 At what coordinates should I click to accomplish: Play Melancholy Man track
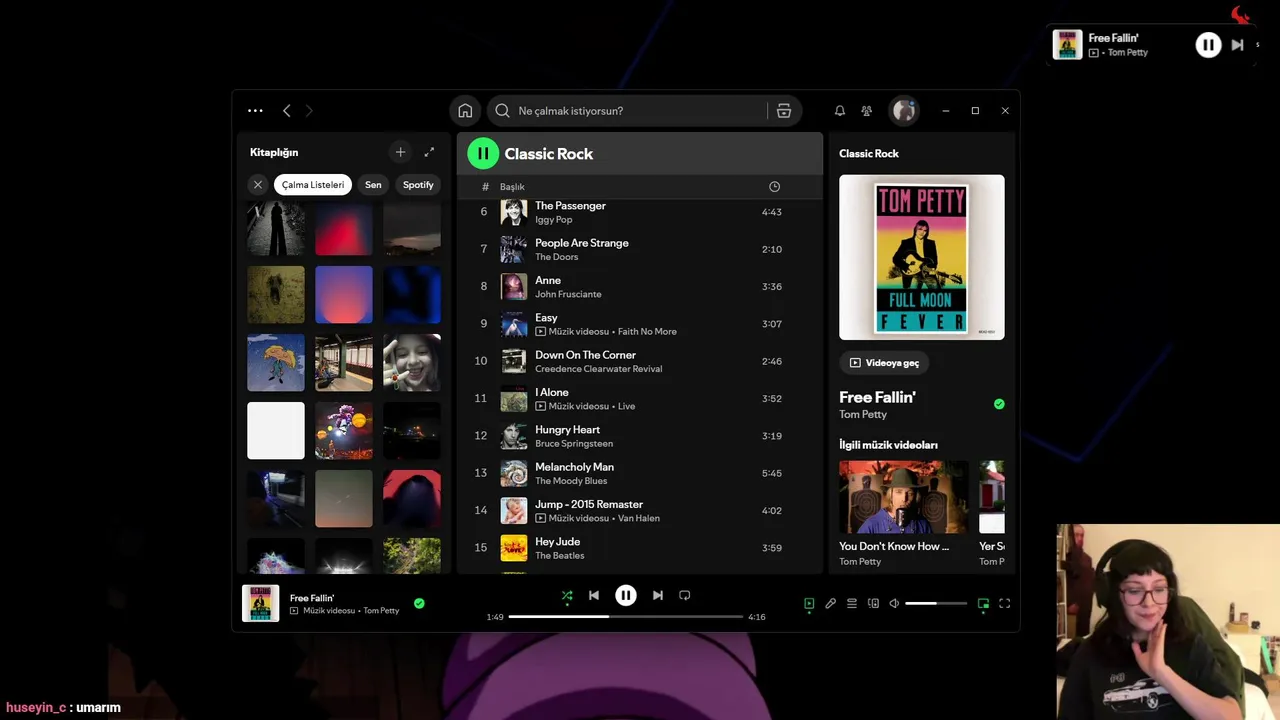[x=640, y=473]
